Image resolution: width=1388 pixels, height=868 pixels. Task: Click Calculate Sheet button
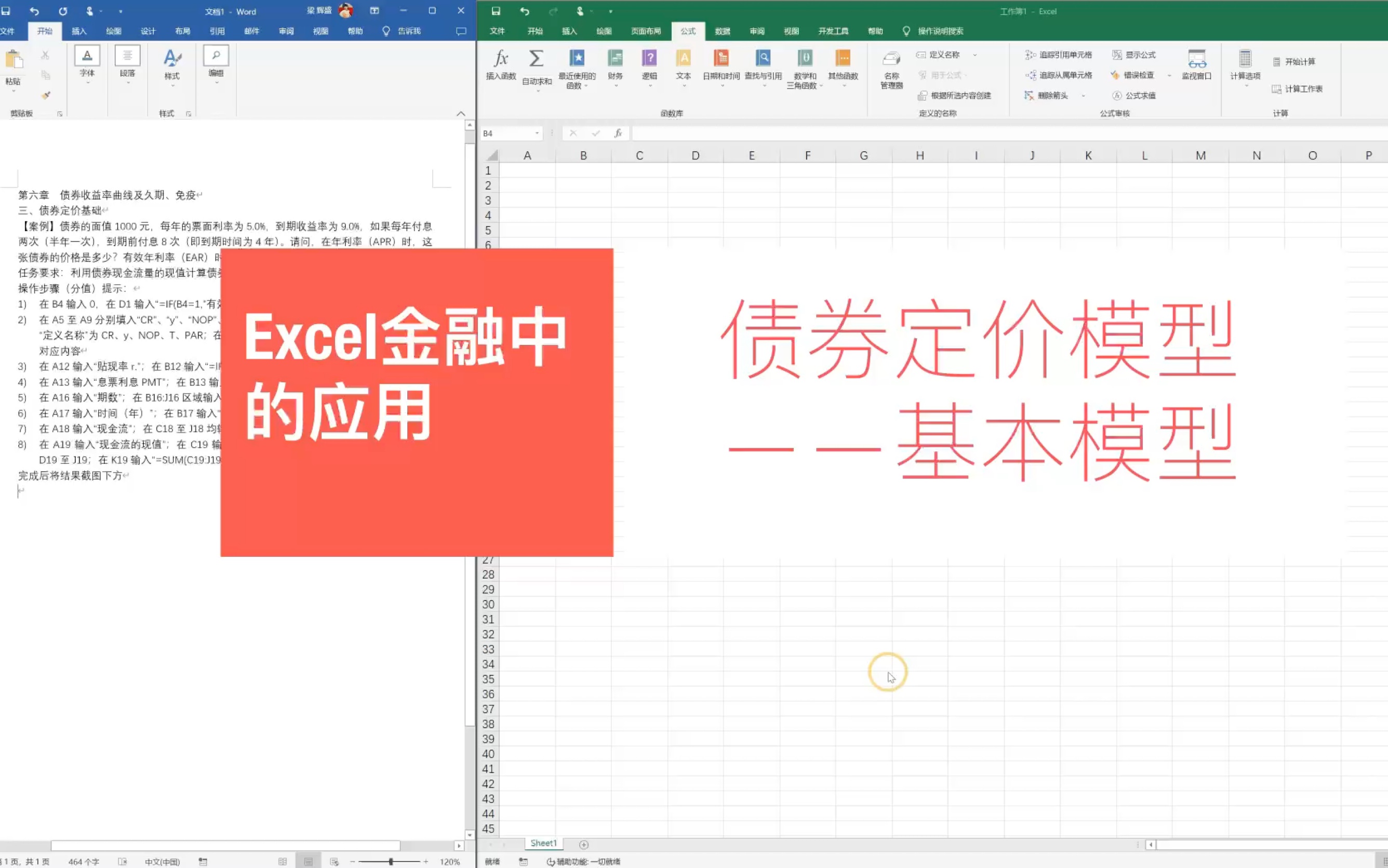1297,89
